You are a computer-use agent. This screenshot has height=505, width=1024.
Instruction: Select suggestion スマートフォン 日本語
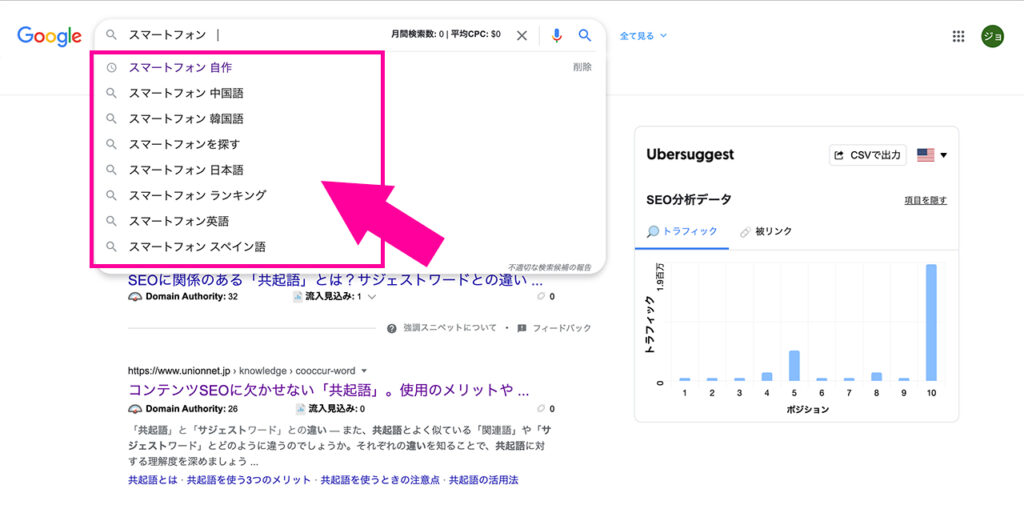pos(185,170)
